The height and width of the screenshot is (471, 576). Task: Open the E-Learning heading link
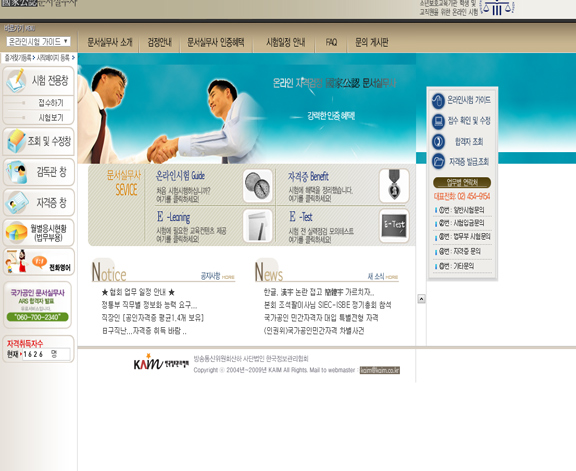click(x=173, y=217)
